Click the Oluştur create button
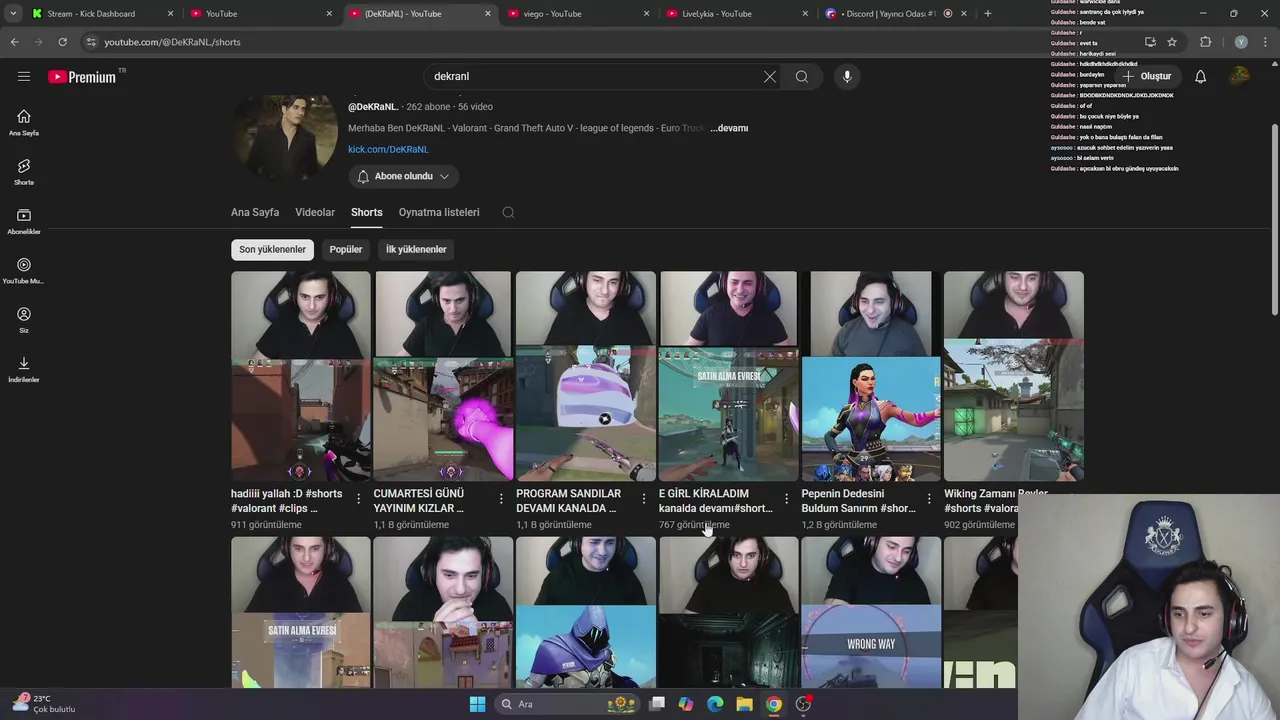Screen dimensions: 1280x720 tap(1146, 76)
